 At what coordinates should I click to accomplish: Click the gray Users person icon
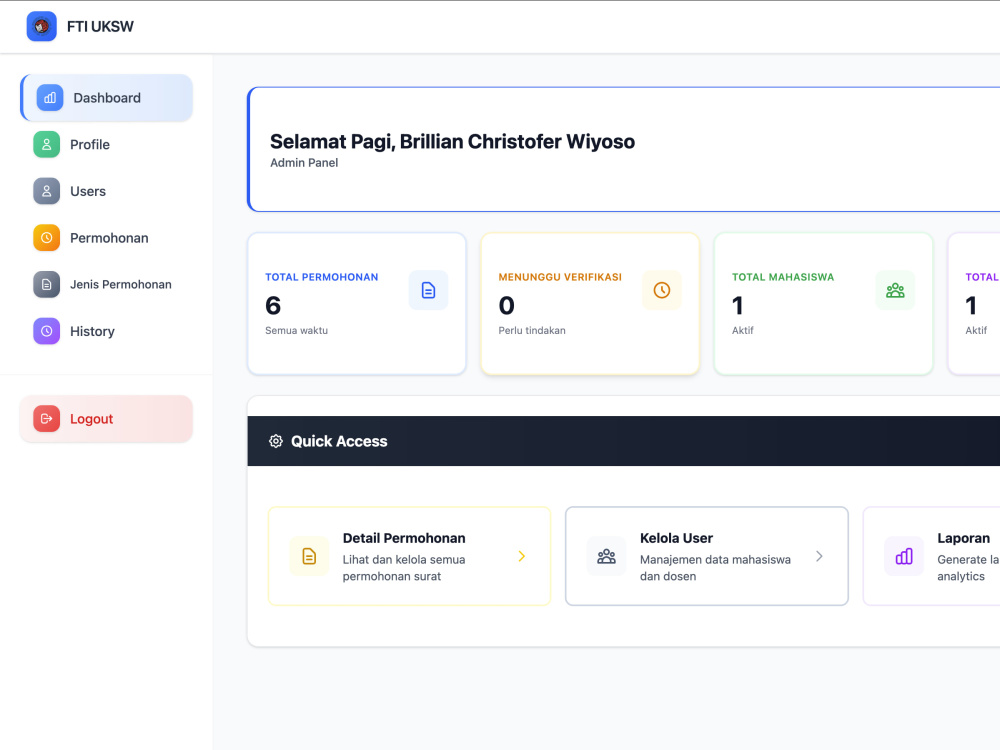tap(47, 191)
